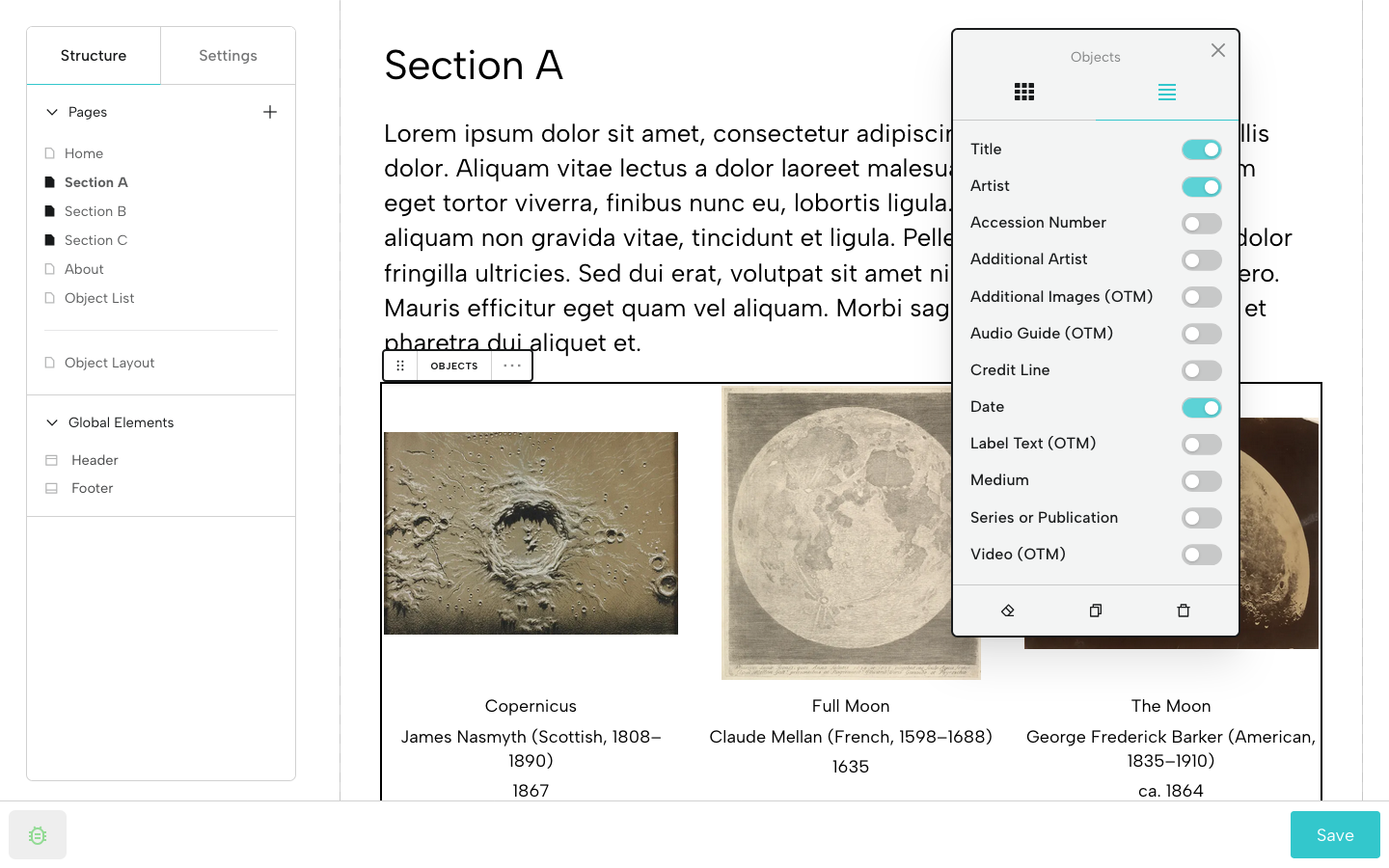
Task: Switch to grid view in Objects panel
Action: click(x=1024, y=92)
